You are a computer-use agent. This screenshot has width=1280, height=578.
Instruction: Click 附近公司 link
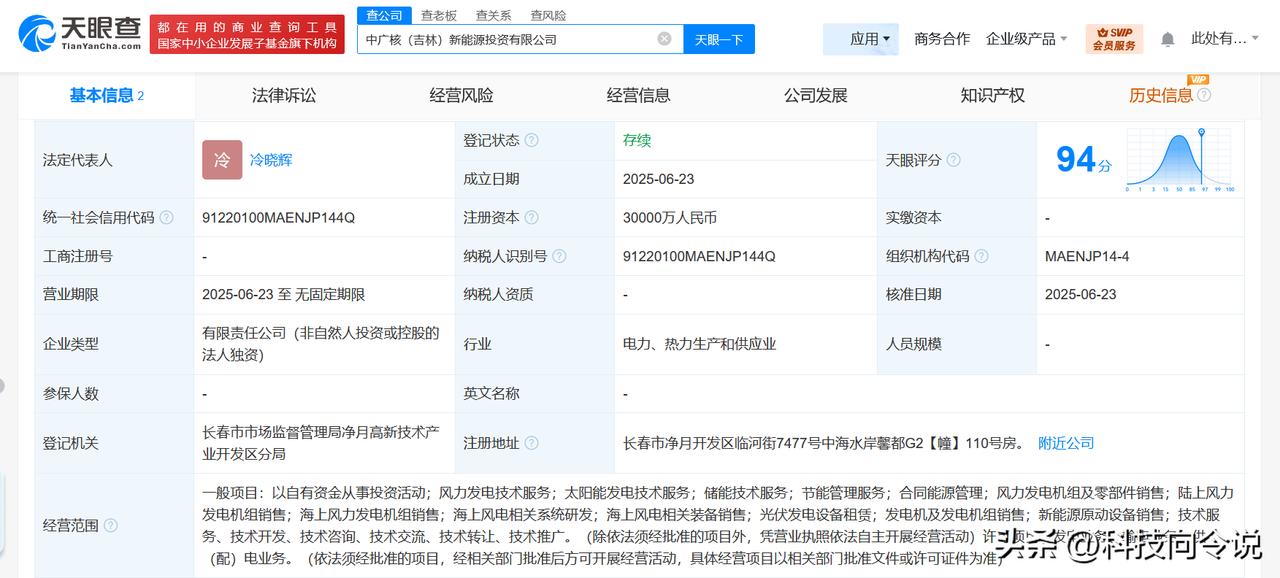[x=1066, y=443]
